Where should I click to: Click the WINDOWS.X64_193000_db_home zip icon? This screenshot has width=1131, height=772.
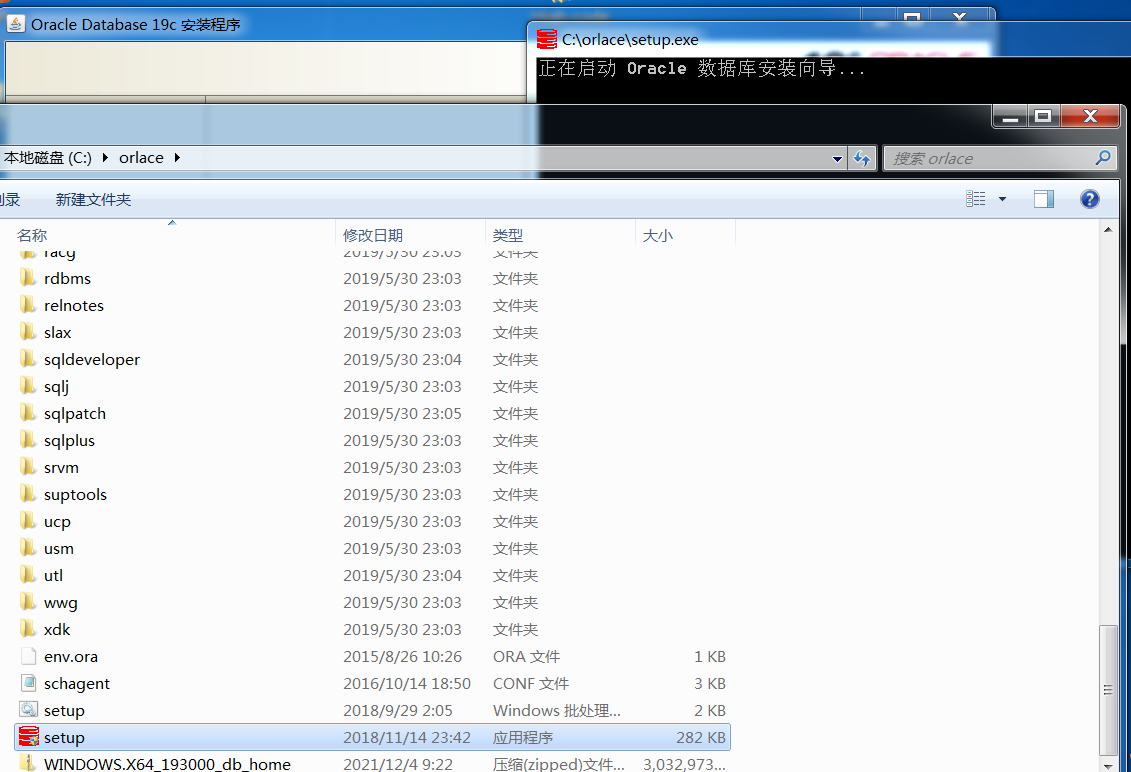pyautogui.click(x=28, y=763)
